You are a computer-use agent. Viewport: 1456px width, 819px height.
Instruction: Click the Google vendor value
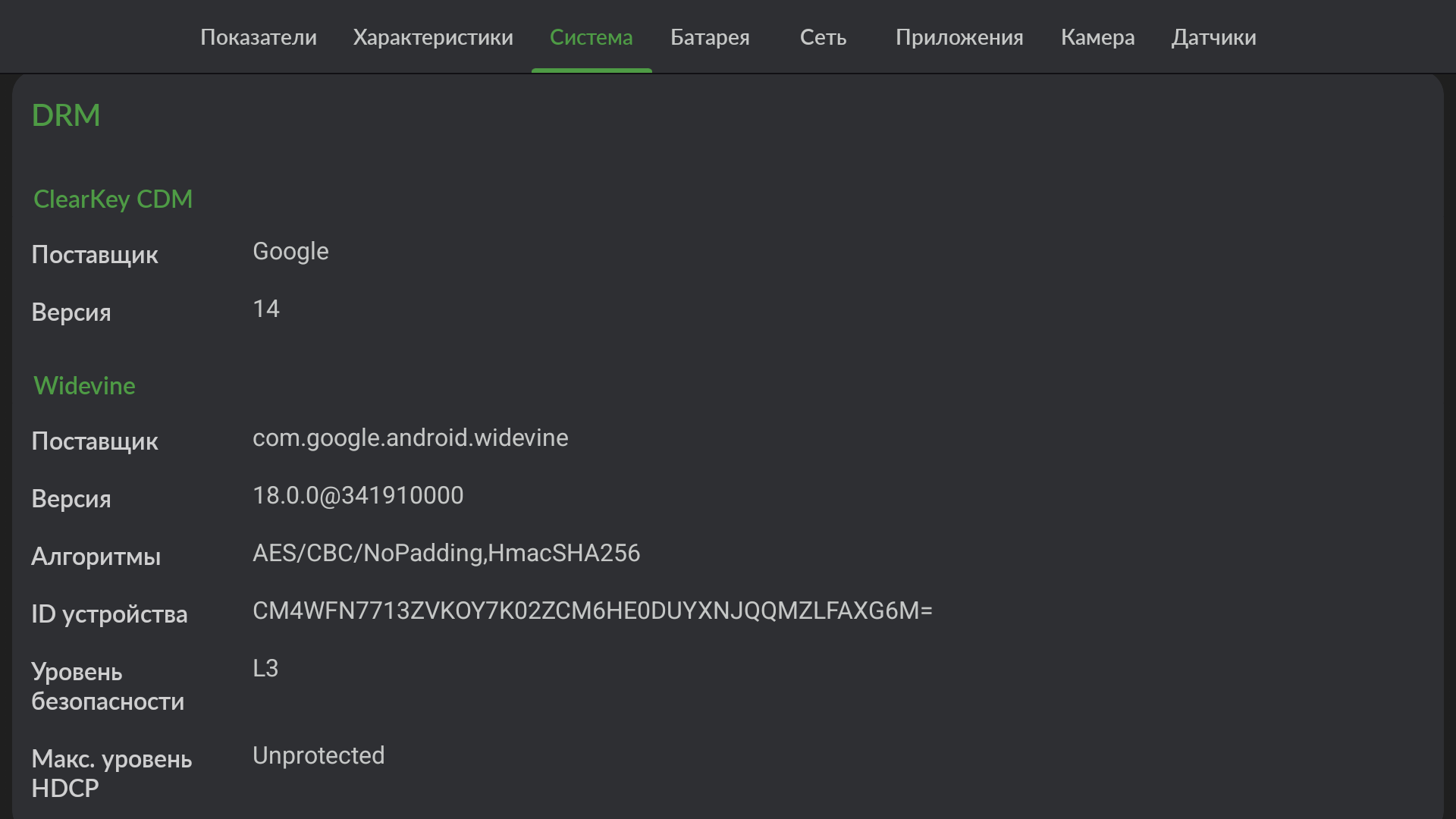click(290, 252)
